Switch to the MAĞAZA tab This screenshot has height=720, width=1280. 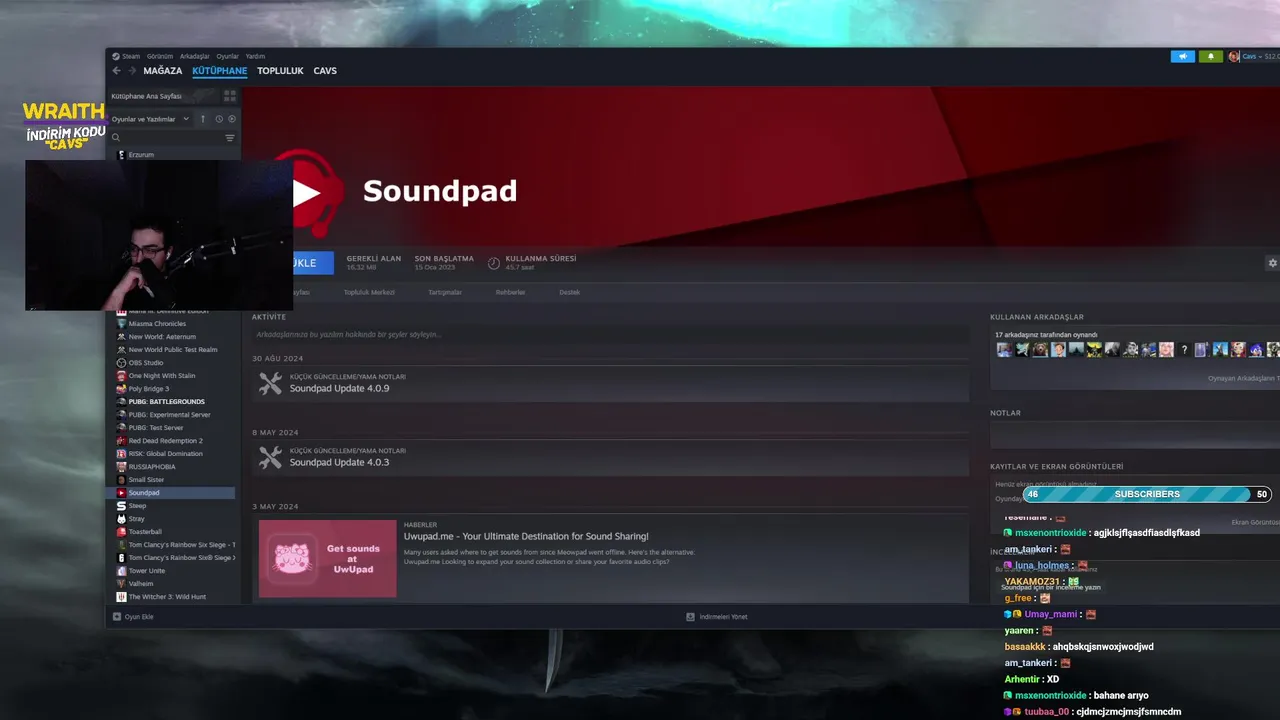[163, 71]
